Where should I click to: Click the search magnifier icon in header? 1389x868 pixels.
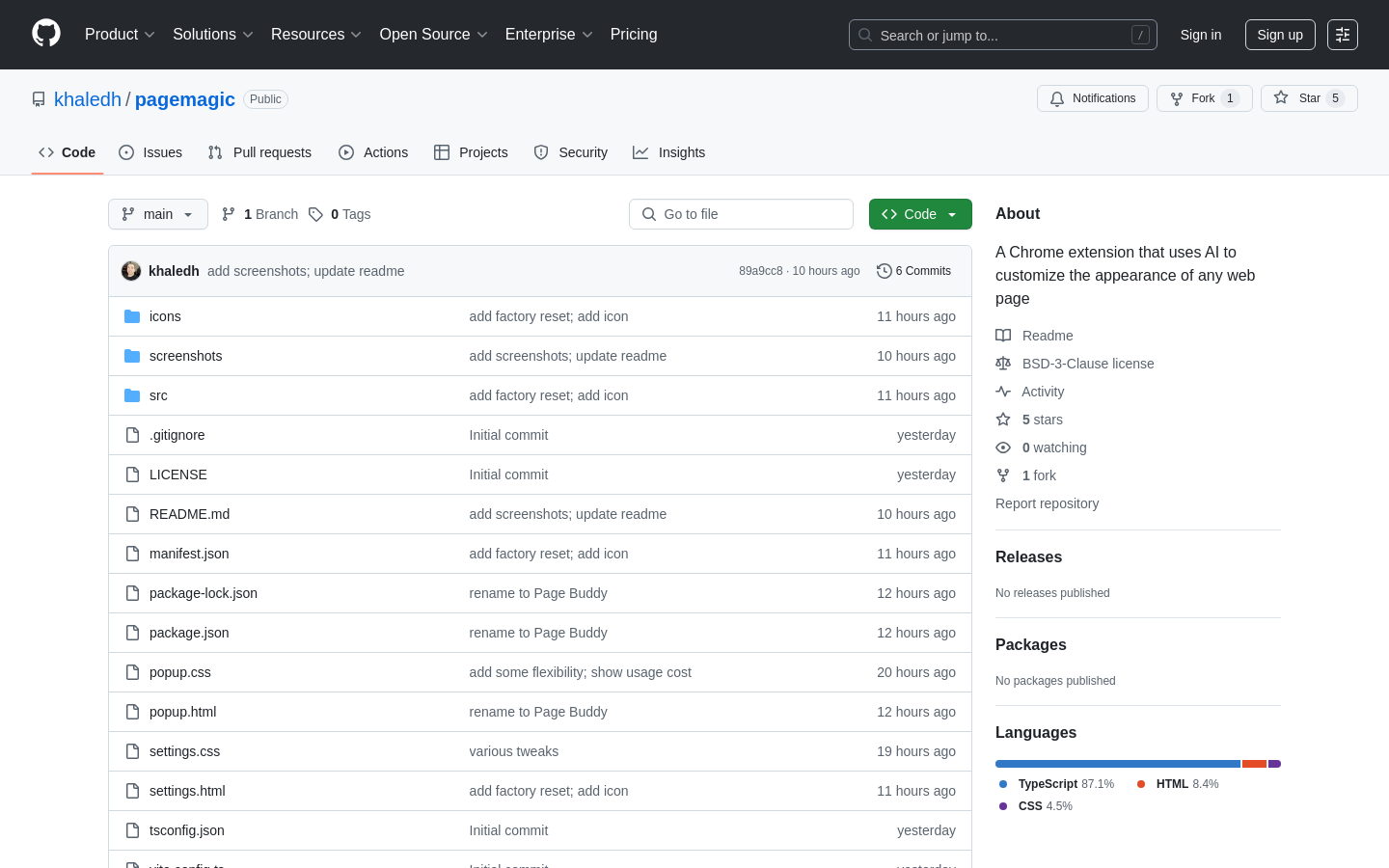tap(865, 35)
